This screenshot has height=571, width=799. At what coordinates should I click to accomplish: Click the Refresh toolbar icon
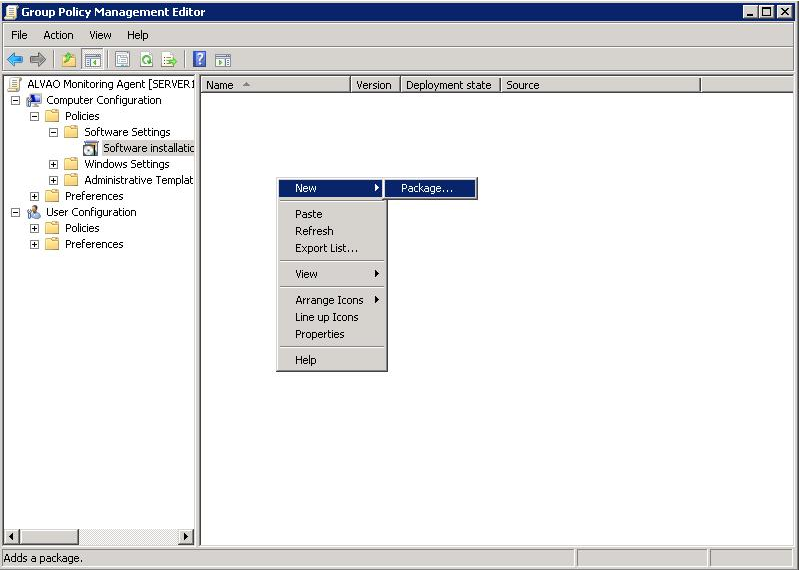[146, 60]
